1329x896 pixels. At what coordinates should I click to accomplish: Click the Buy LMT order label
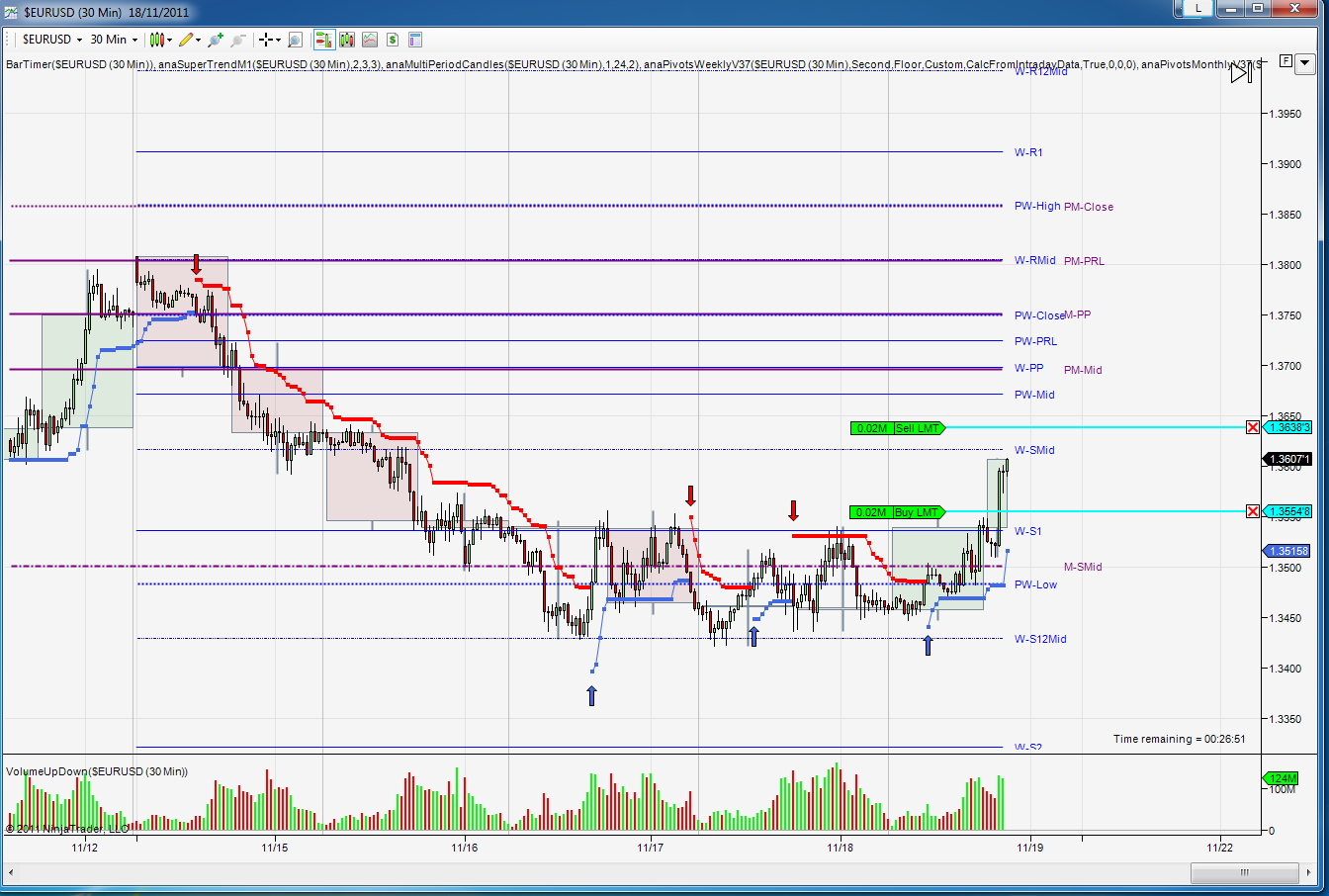tap(918, 512)
